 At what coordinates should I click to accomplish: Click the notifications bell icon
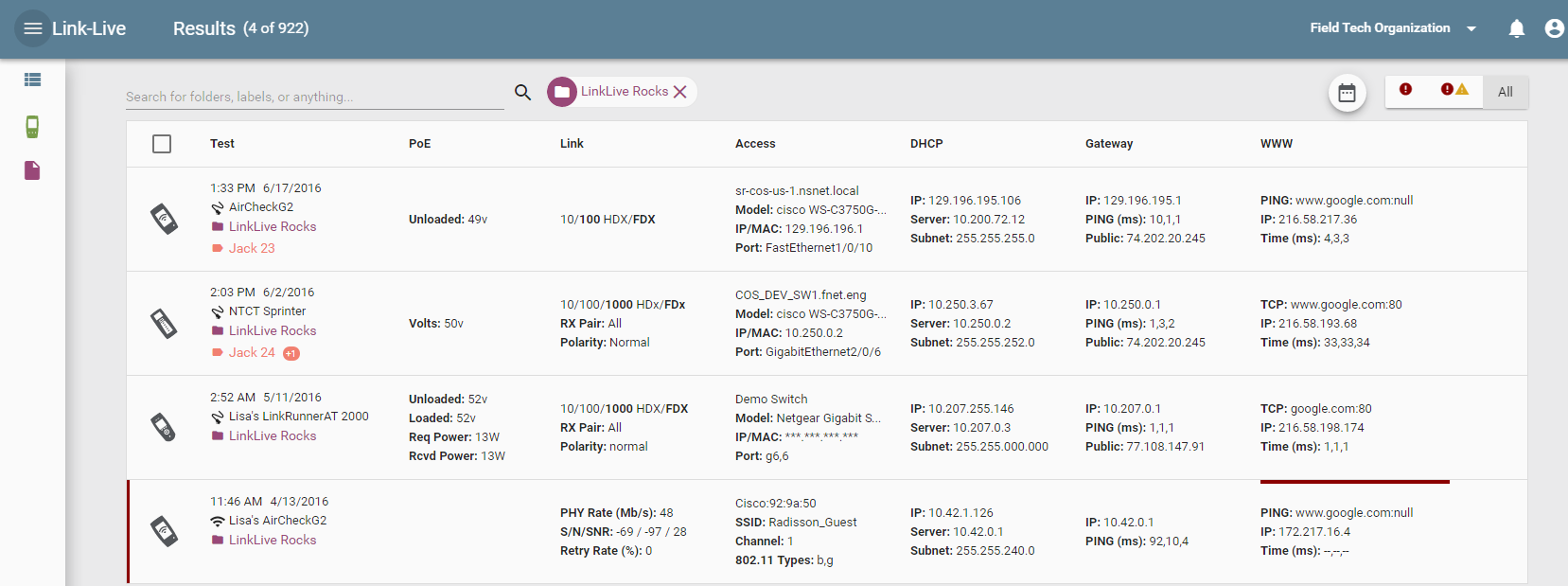pos(1516,28)
